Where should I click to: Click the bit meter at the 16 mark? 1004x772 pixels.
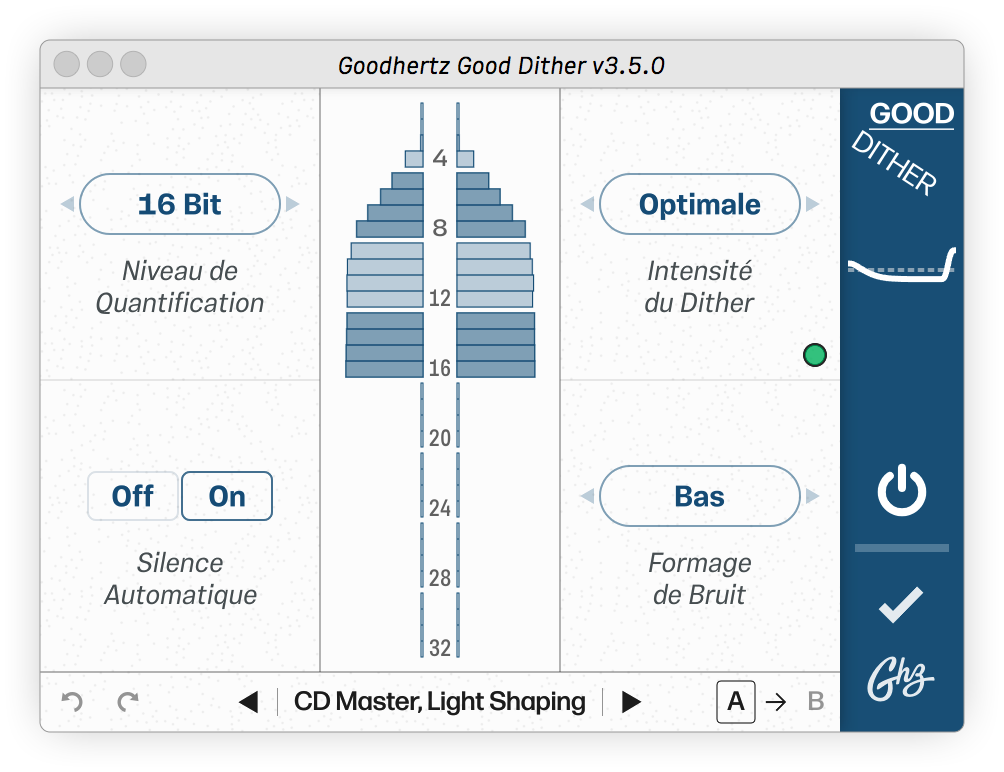click(440, 369)
